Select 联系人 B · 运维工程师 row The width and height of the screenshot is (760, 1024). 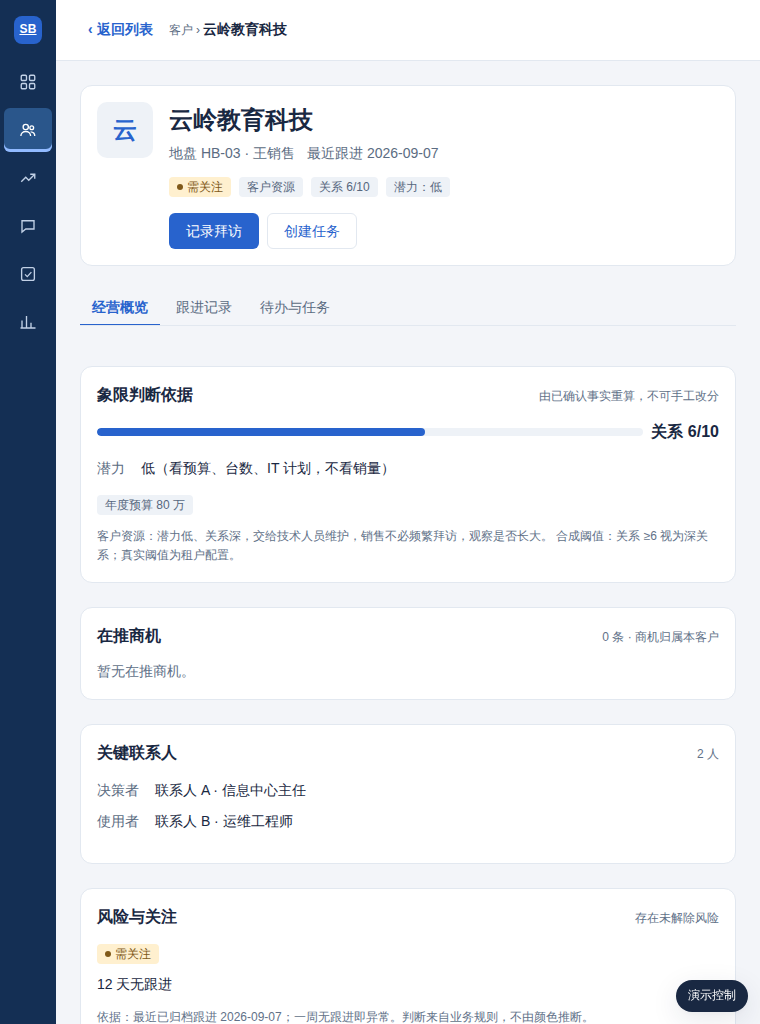(x=224, y=822)
